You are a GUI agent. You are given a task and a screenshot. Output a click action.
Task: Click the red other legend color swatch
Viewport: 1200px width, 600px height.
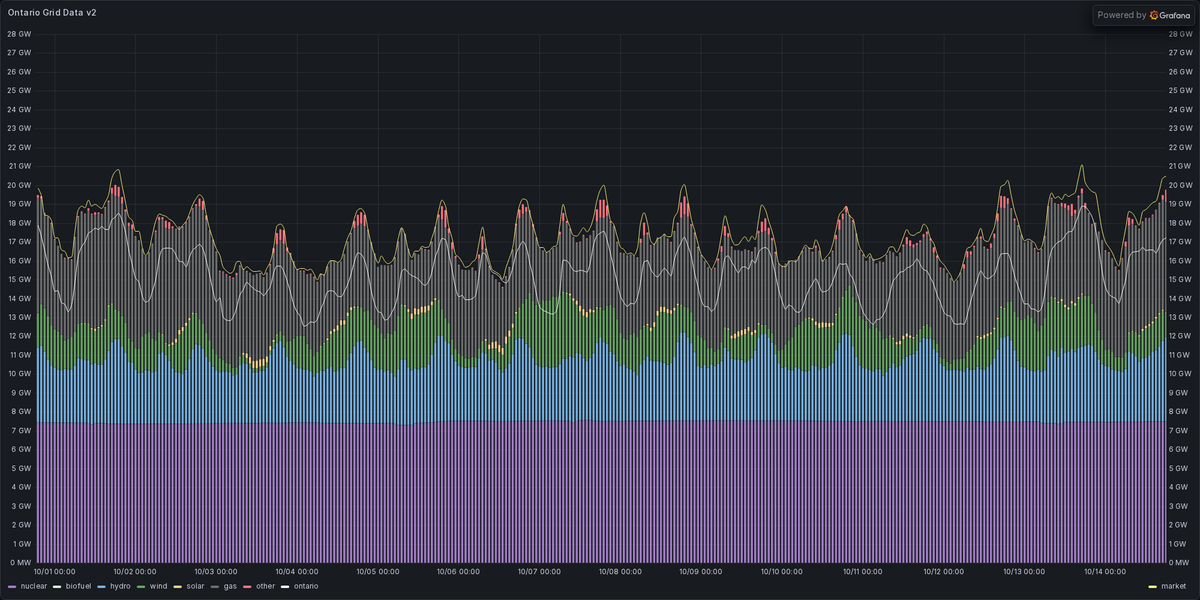coord(249,586)
